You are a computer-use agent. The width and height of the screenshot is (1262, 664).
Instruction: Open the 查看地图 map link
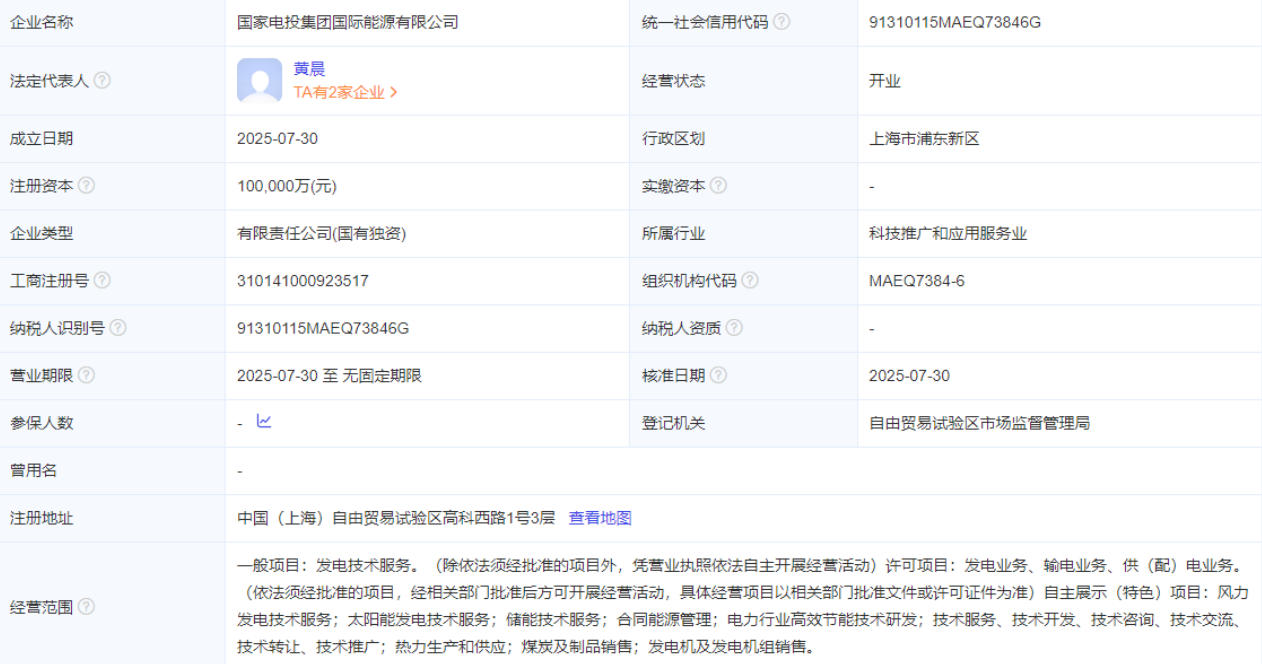(600, 518)
